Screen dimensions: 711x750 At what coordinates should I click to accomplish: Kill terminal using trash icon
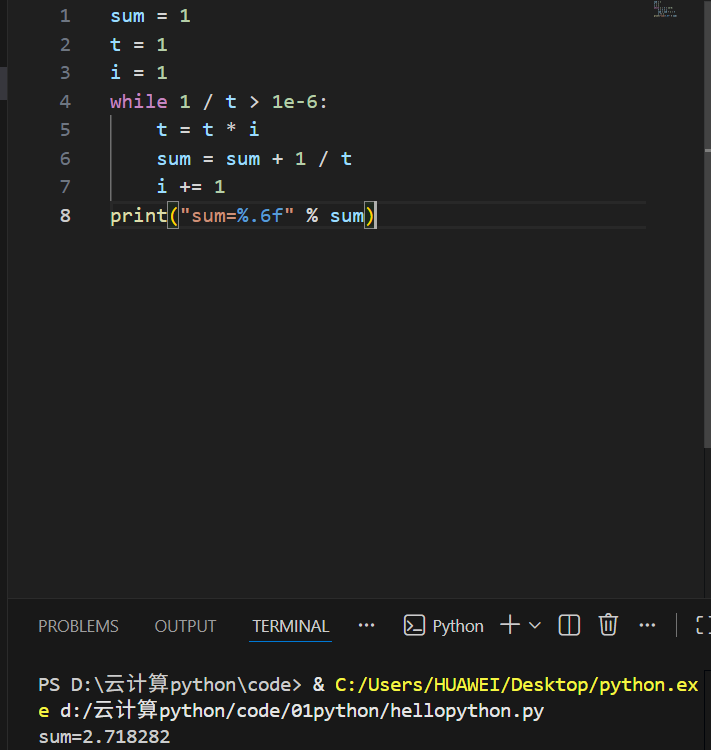(x=608, y=625)
